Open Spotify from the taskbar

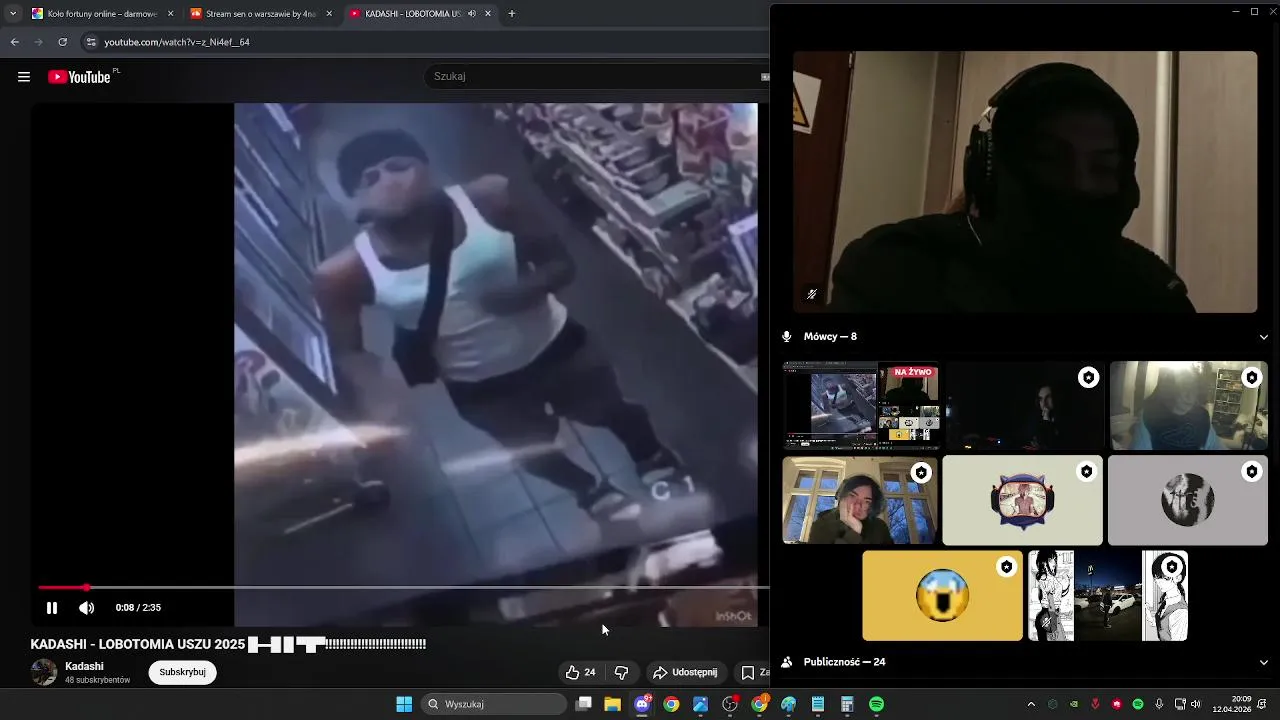(876, 704)
